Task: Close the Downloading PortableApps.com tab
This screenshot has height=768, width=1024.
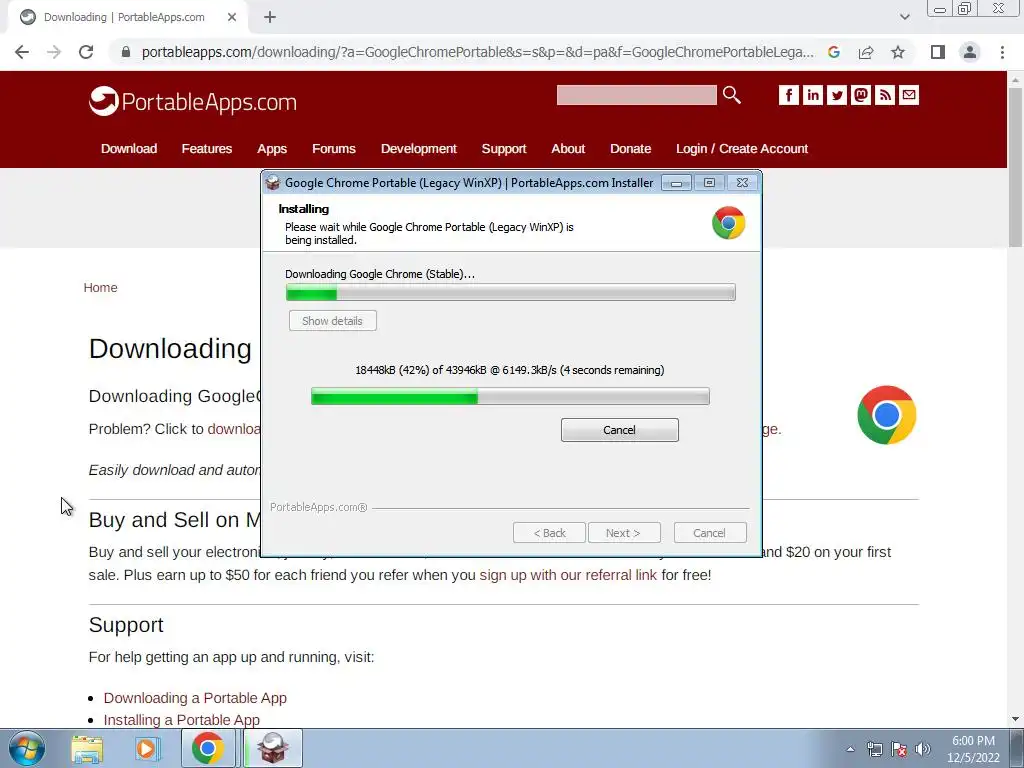Action: (231, 18)
